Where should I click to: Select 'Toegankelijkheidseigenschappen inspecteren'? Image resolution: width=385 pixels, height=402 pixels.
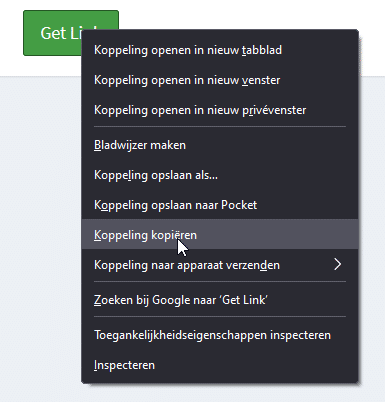pos(220,335)
